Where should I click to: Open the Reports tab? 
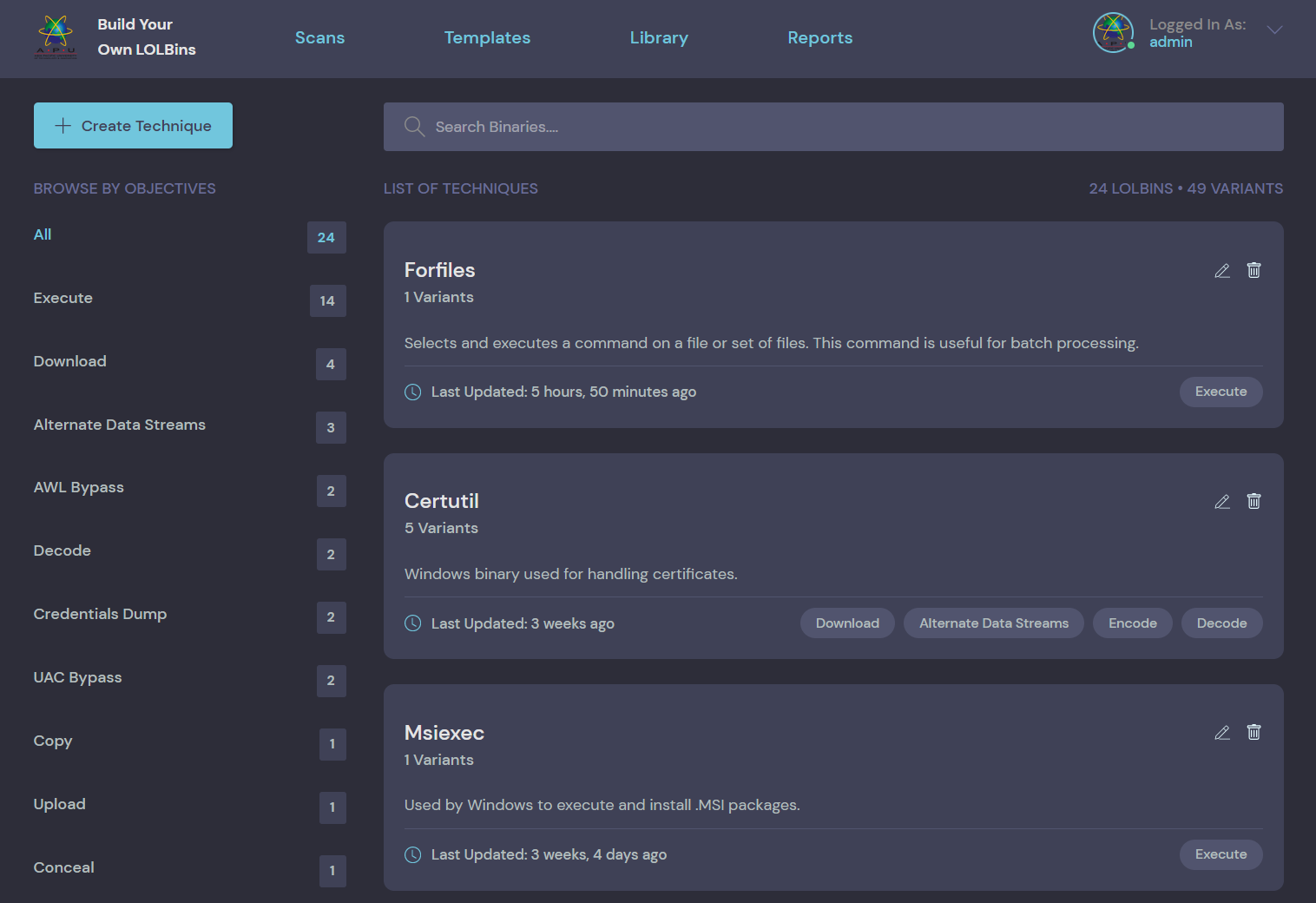click(820, 37)
